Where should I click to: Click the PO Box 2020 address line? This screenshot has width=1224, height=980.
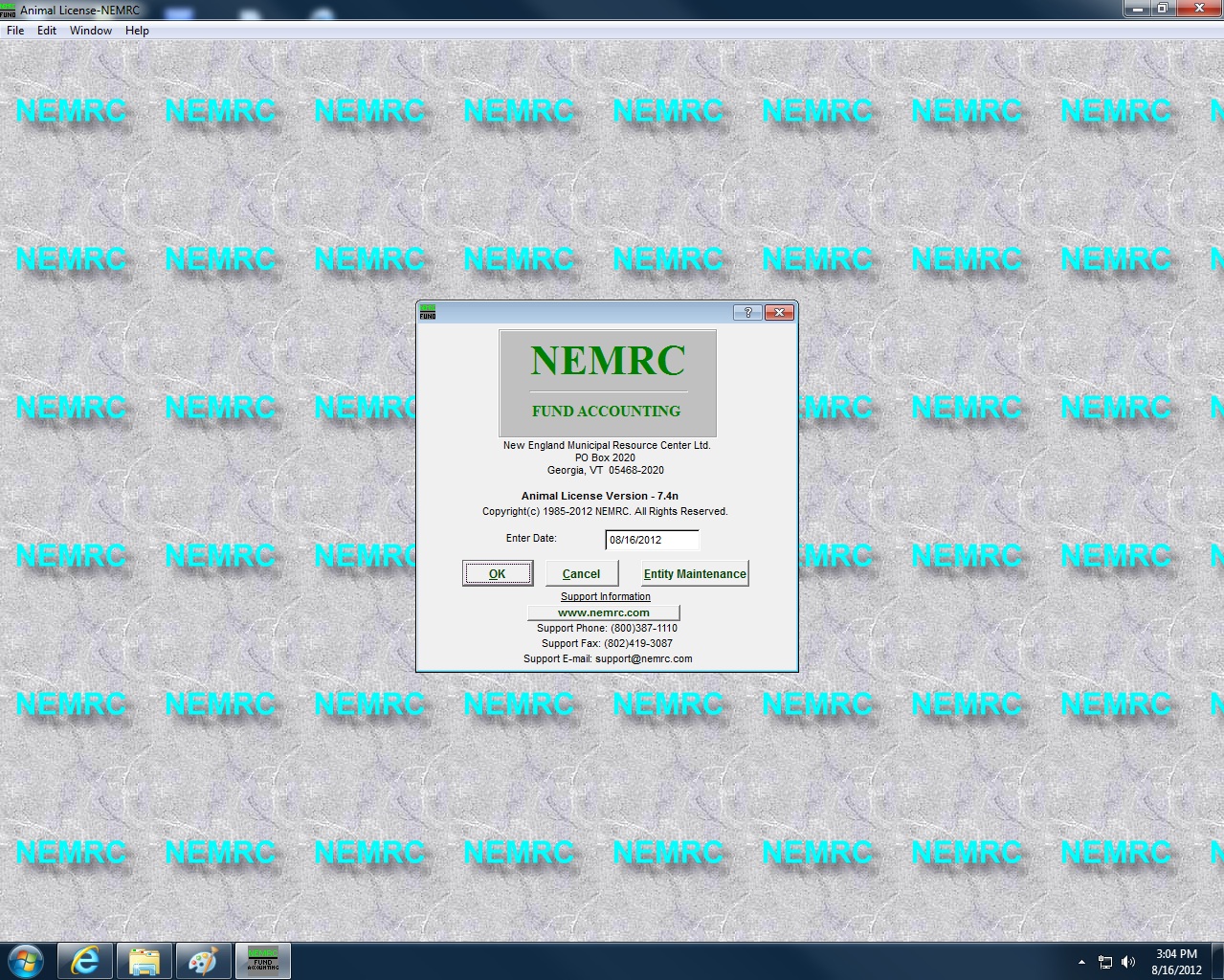(x=605, y=457)
